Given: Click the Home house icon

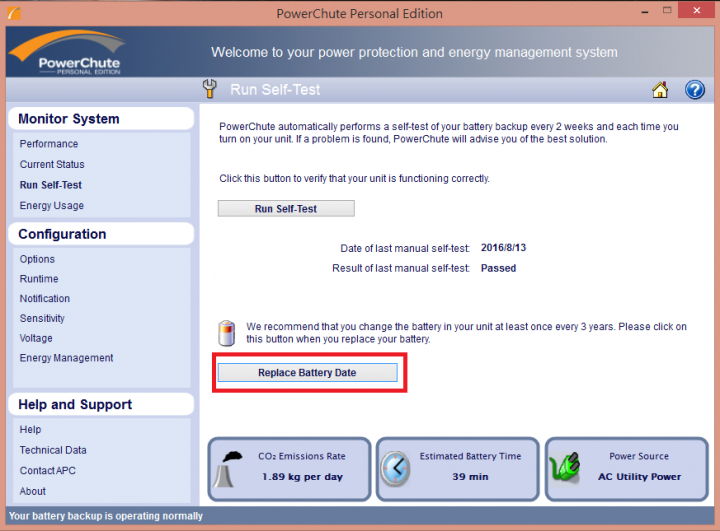Looking at the screenshot, I should [x=660, y=90].
